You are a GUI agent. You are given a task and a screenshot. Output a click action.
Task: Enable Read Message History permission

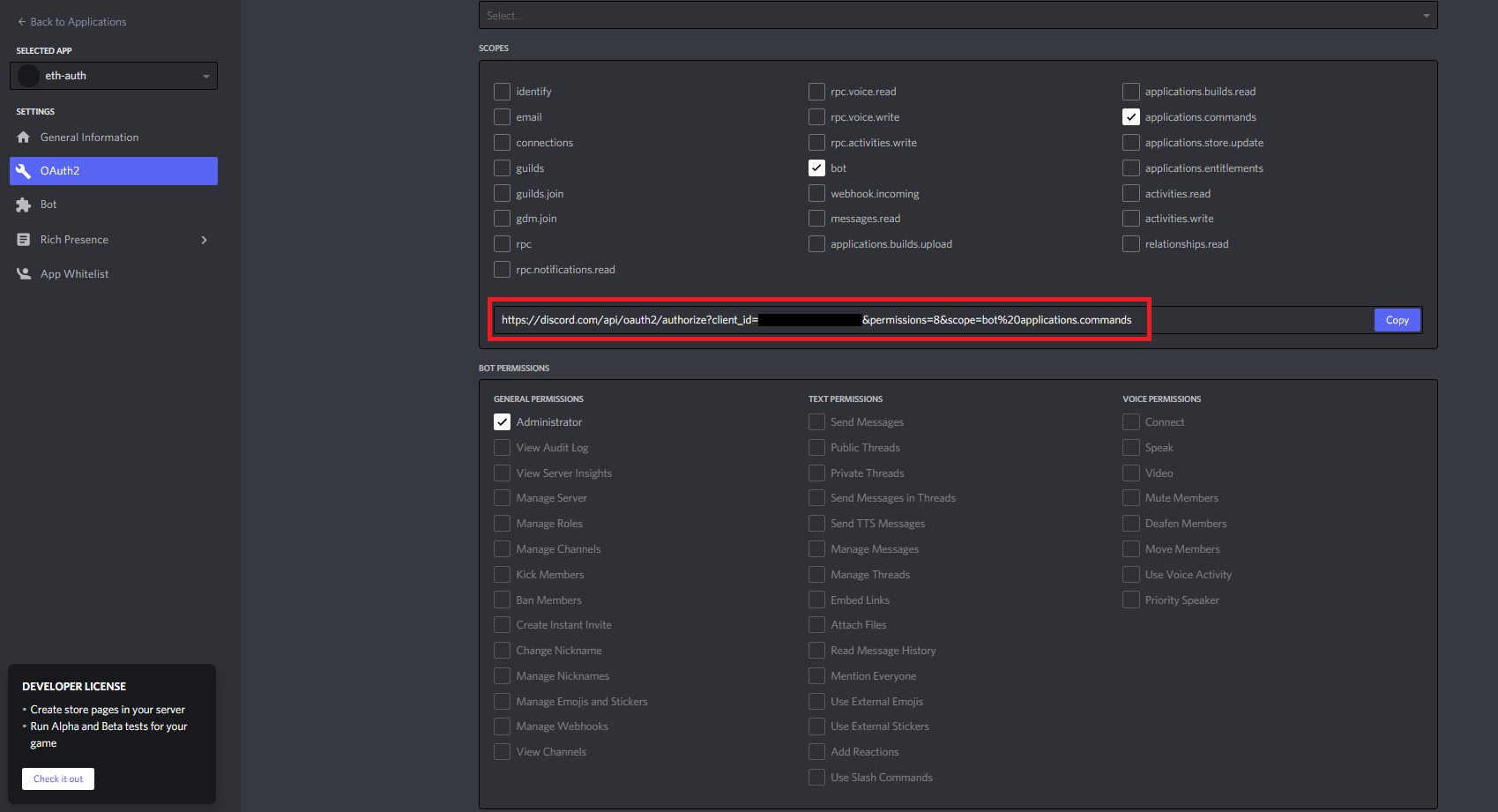click(x=816, y=651)
